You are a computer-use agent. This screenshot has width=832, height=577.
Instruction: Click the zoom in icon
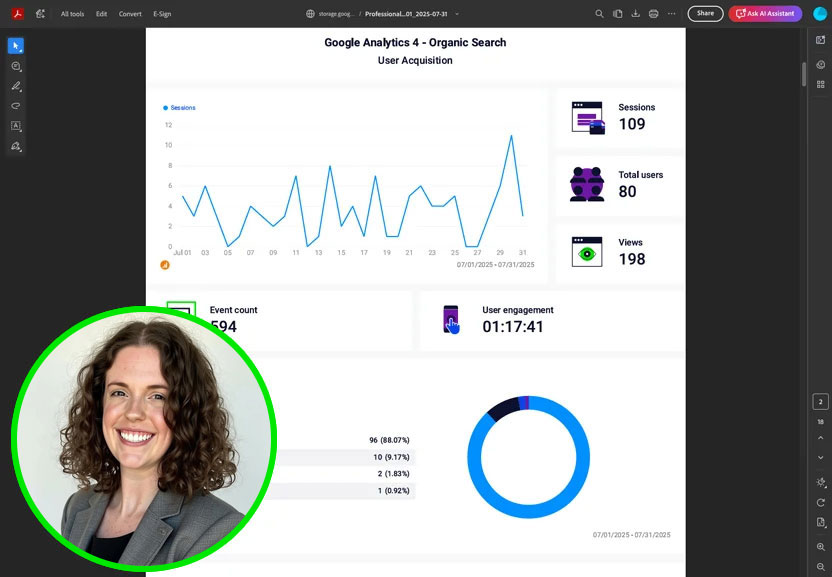(x=820, y=547)
